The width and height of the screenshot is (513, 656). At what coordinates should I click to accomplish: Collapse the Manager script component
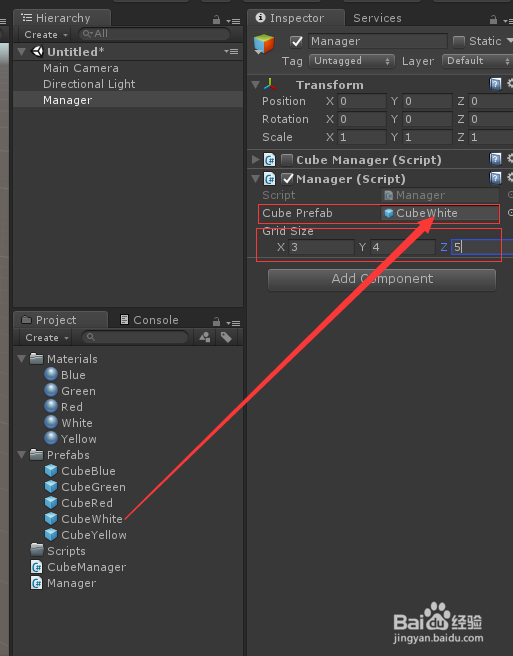pos(255,179)
